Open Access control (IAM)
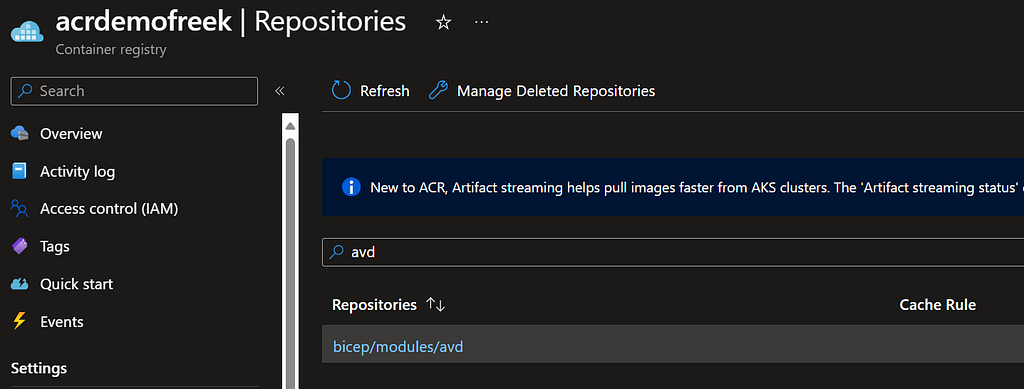Viewport: 1024px width, 389px height. pyautogui.click(x=109, y=209)
